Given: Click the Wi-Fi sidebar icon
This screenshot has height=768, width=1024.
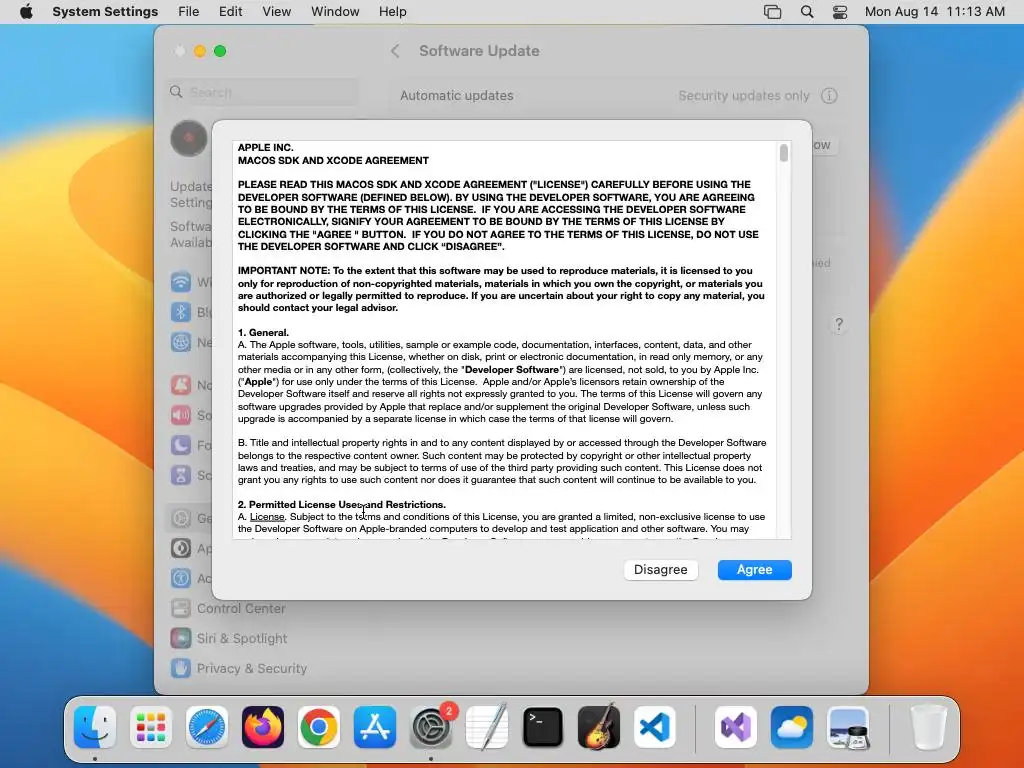Looking at the screenshot, I should coord(181,282).
